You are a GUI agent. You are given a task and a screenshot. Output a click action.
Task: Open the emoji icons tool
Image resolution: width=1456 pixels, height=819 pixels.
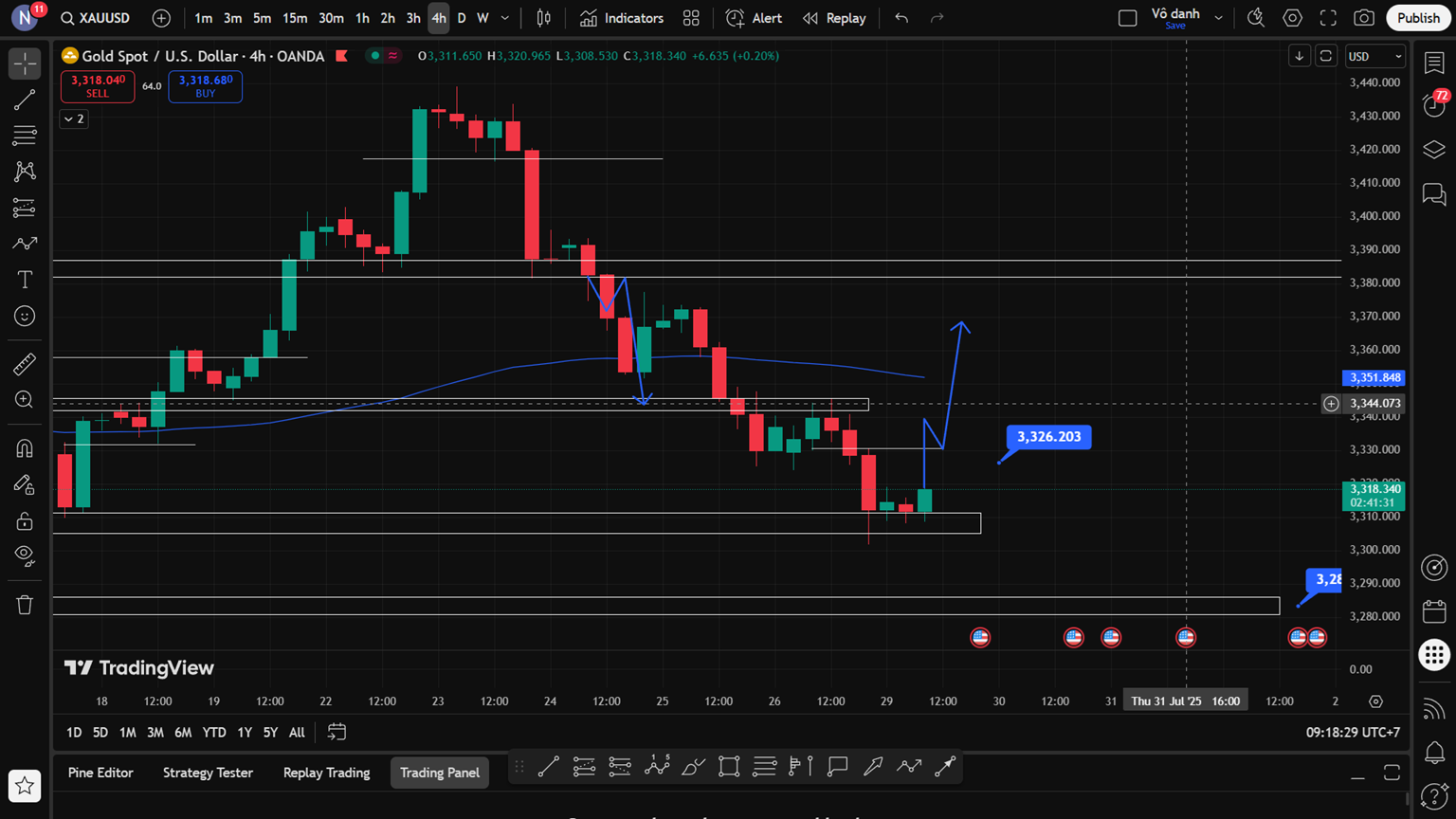[x=25, y=316]
